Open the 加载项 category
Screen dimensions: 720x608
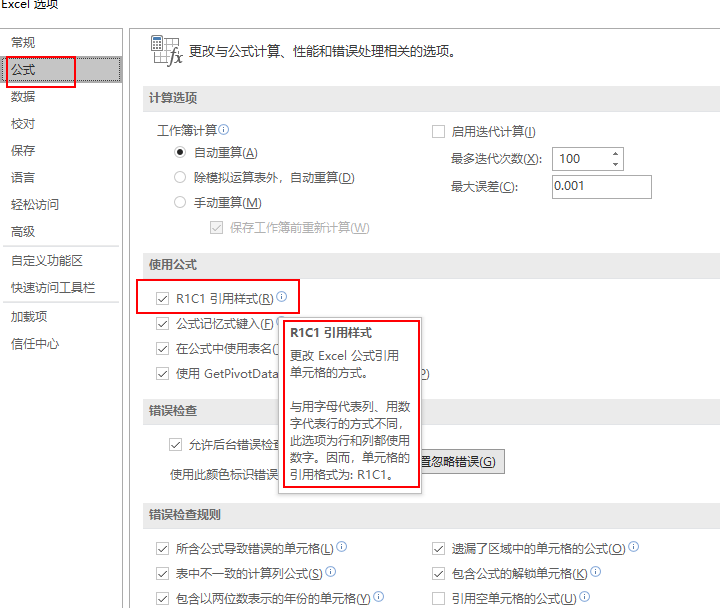29,316
